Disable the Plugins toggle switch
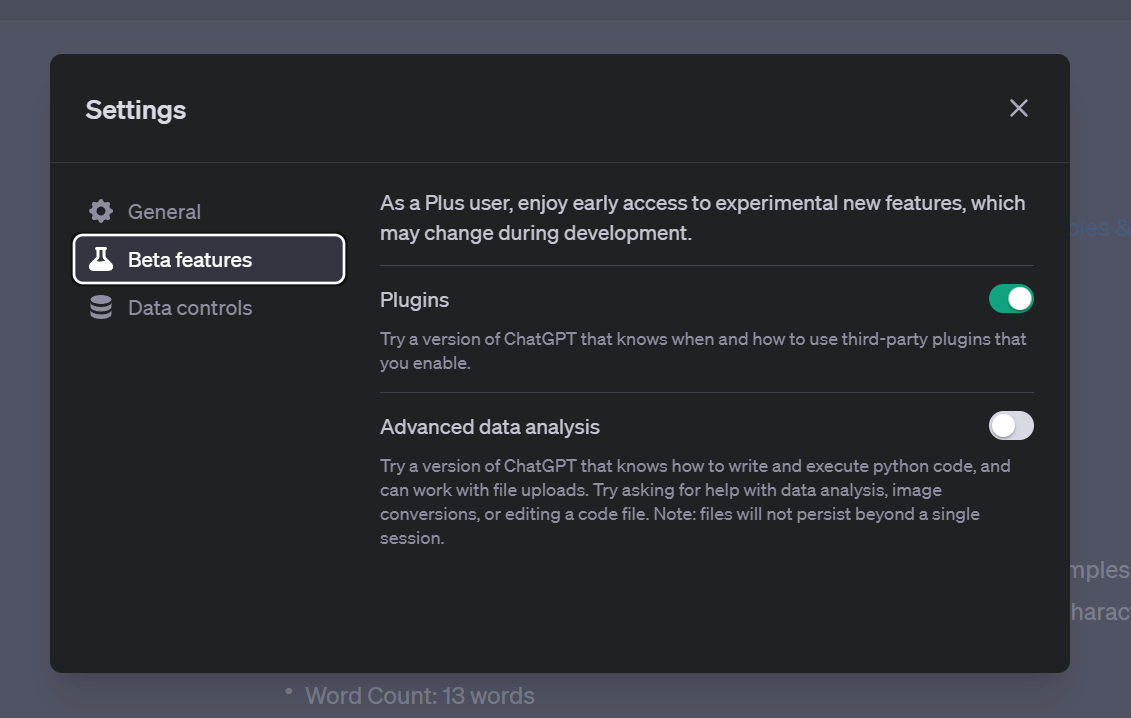 coord(1010,299)
